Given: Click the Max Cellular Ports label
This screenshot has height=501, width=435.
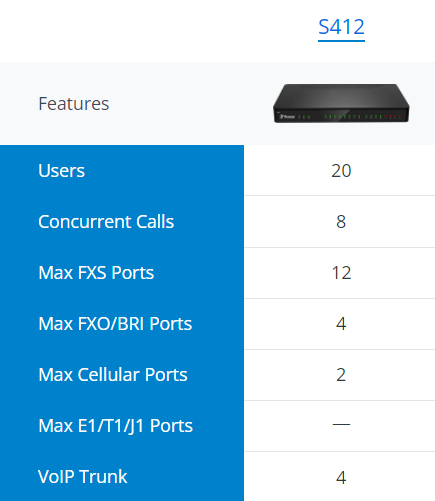Looking at the screenshot, I should tap(113, 375).
